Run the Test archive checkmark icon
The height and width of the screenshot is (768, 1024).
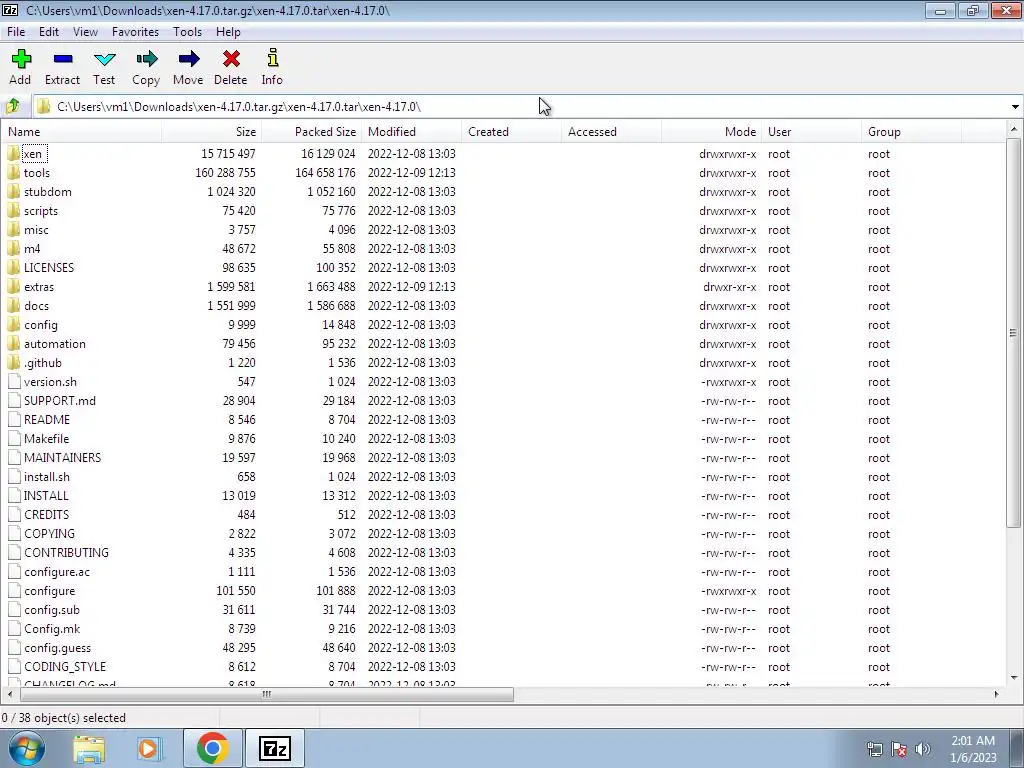click(x=104, y=59)
